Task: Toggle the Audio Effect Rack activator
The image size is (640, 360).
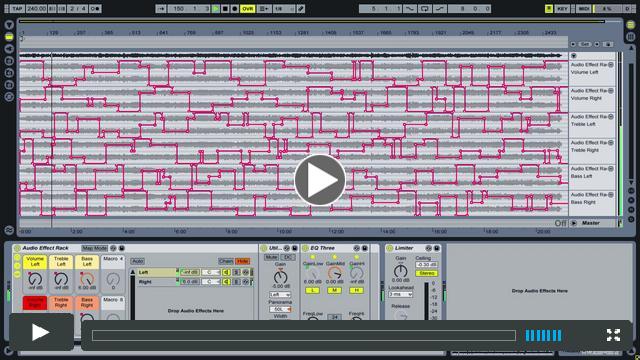Action: [x=17, y=248]
